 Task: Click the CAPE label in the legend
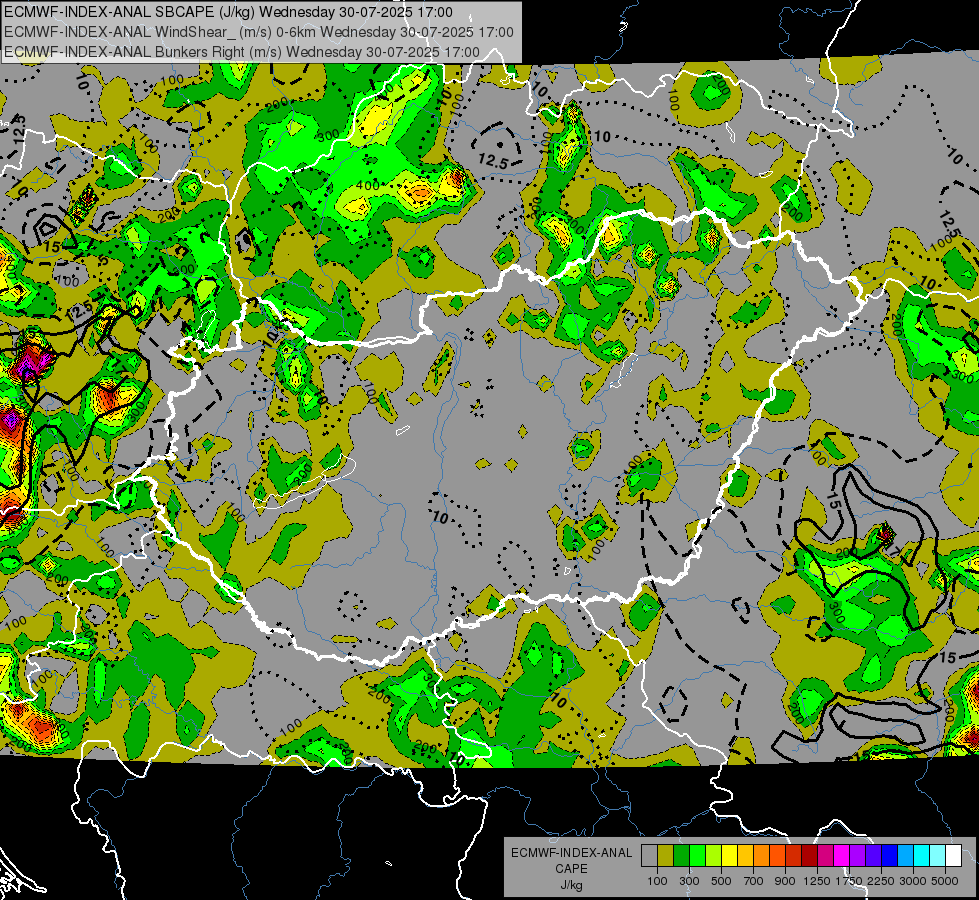[571, 868]
